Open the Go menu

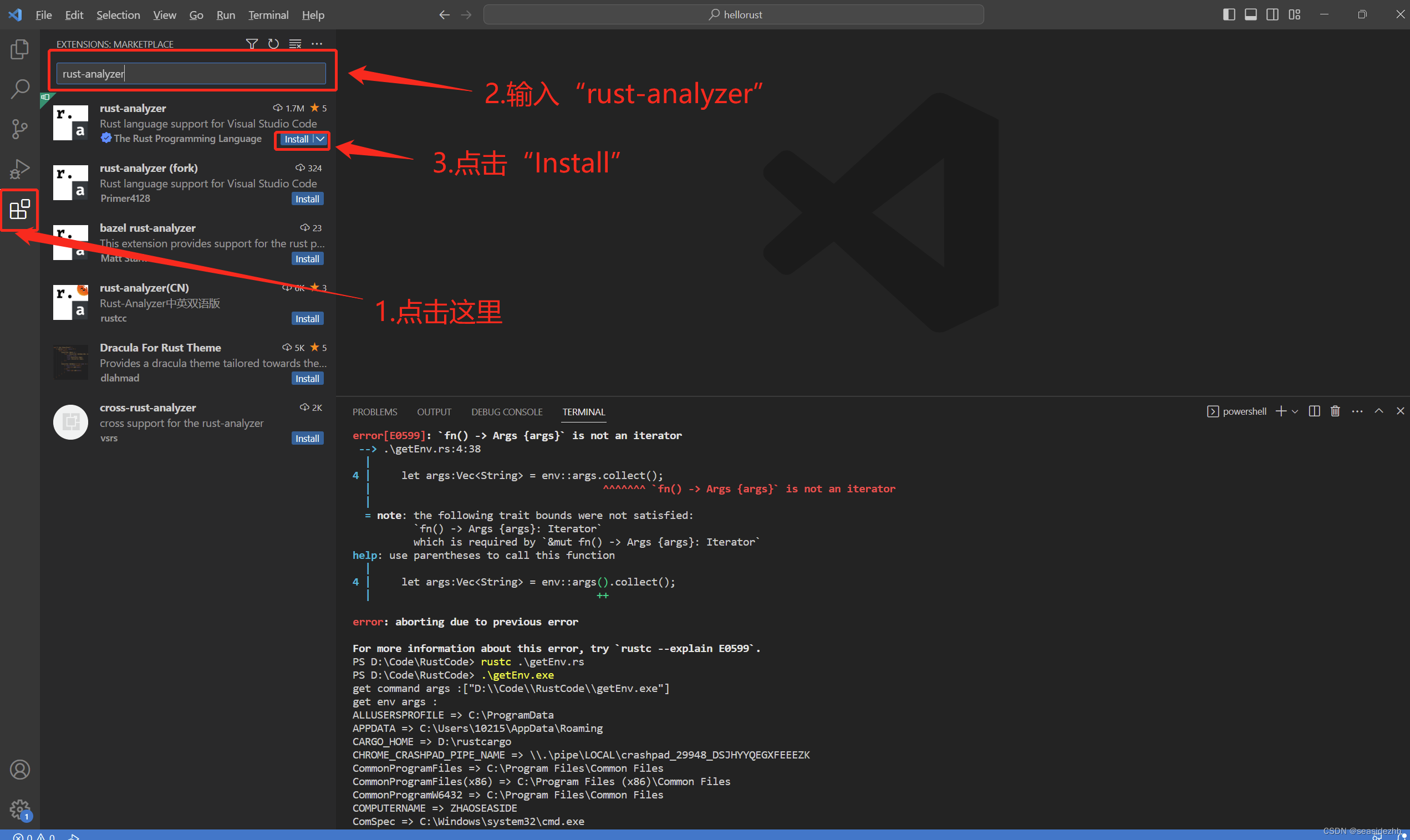click(x=196, y=15)
